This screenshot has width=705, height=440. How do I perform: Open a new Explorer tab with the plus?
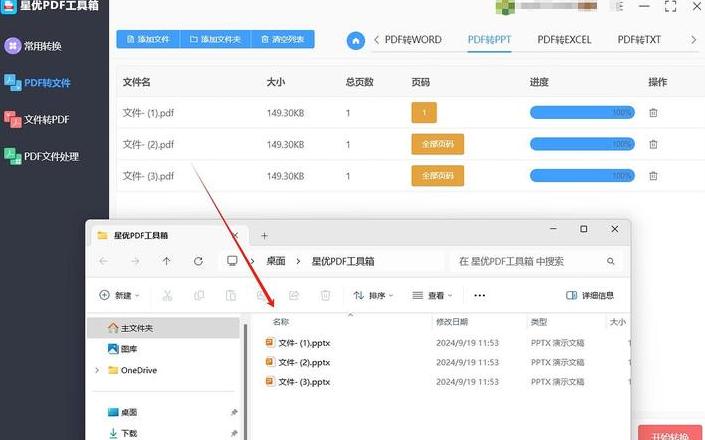264,236
